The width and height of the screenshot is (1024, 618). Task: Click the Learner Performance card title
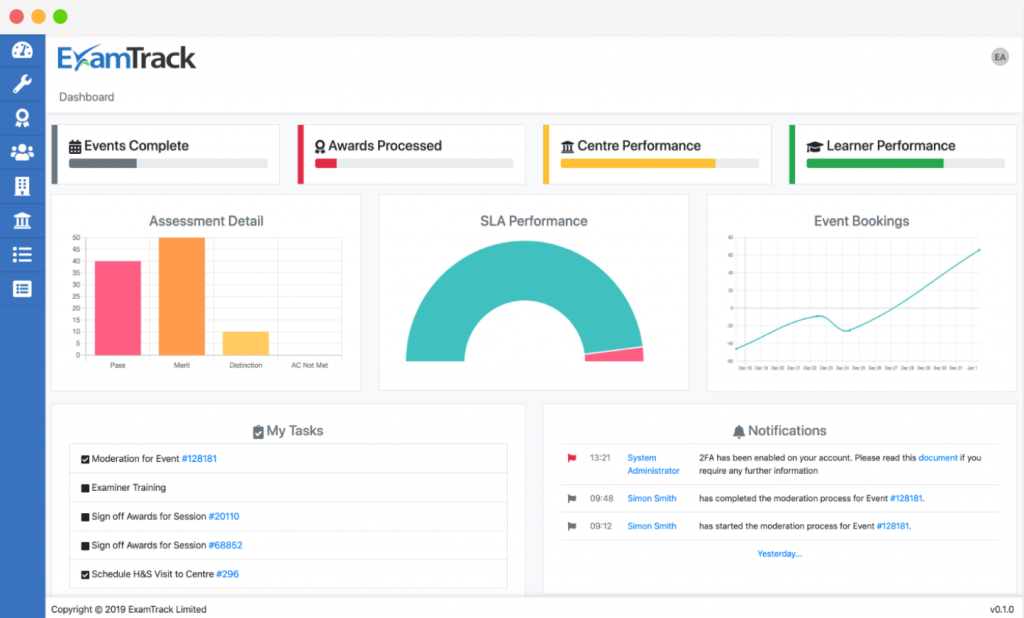point(891,146)
